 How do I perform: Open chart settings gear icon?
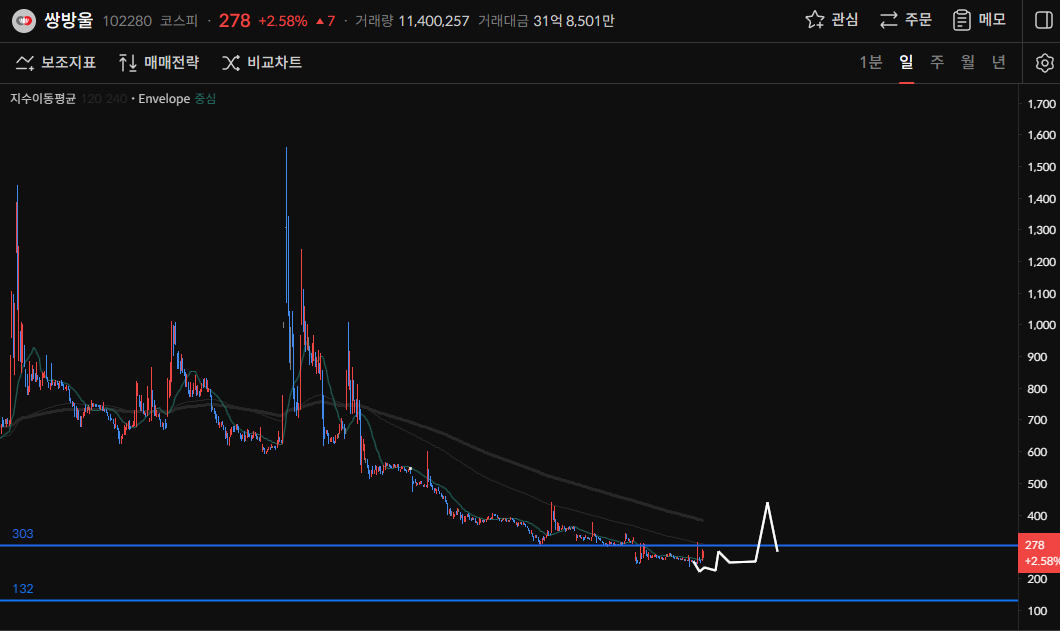click(1044, 63)
